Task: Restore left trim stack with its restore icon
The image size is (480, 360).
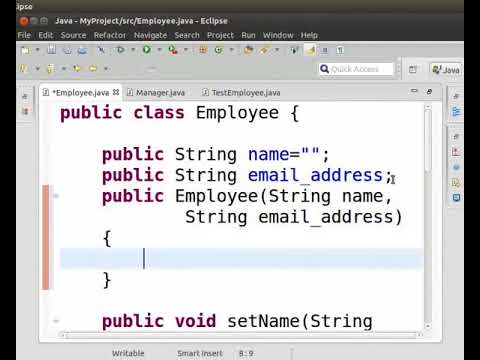Action: click(25, 96)
